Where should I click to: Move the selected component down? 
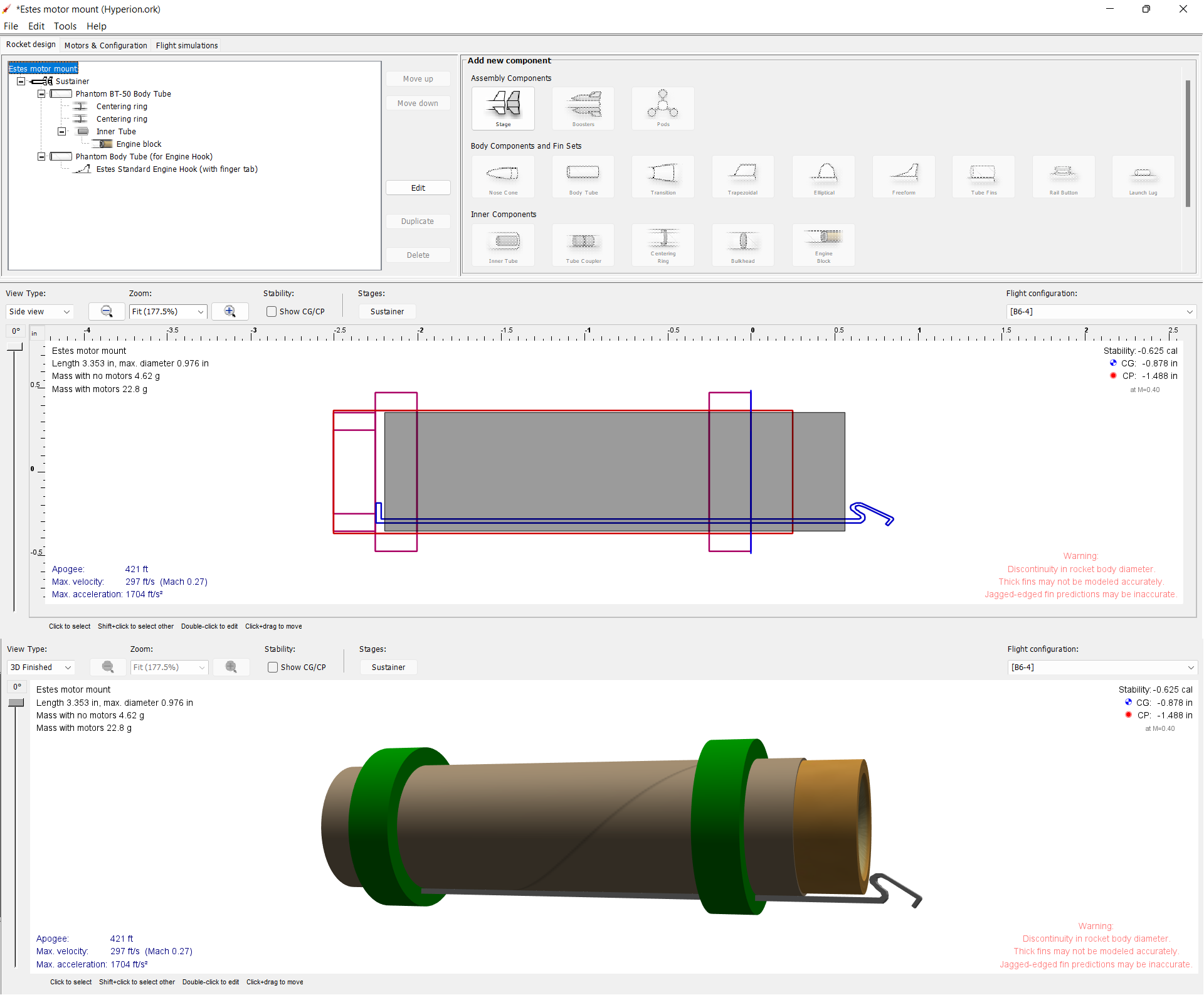point(418,102)
